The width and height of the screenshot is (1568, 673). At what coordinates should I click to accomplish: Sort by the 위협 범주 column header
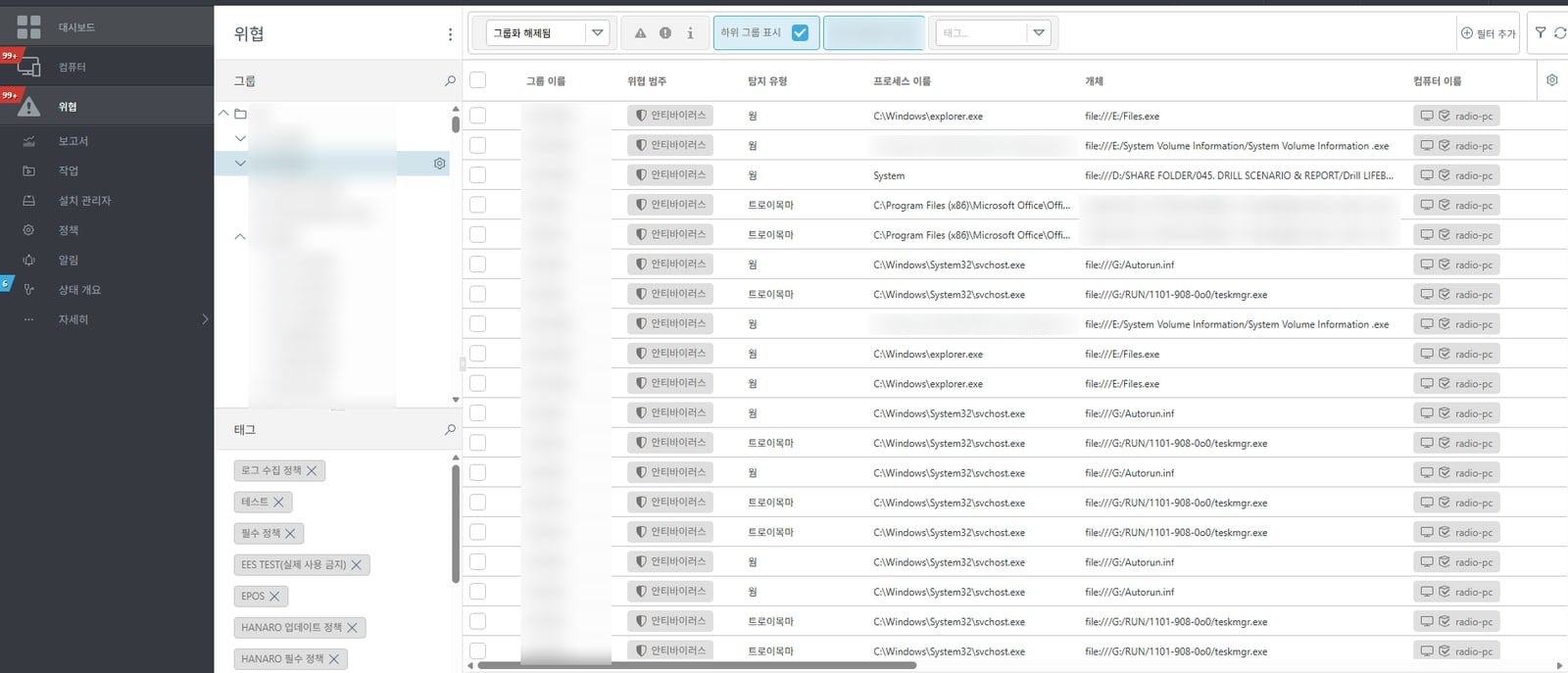647,81
